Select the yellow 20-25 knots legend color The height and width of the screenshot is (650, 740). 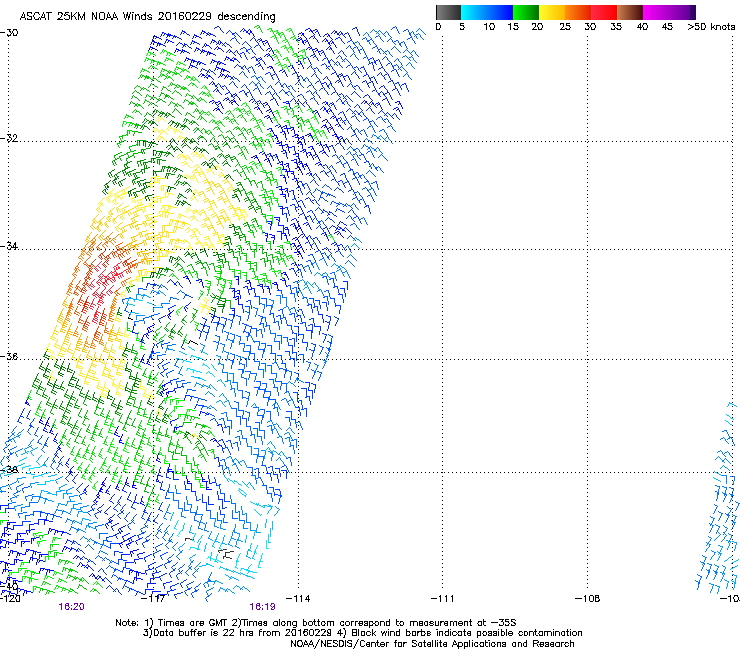tap(552, 12)
